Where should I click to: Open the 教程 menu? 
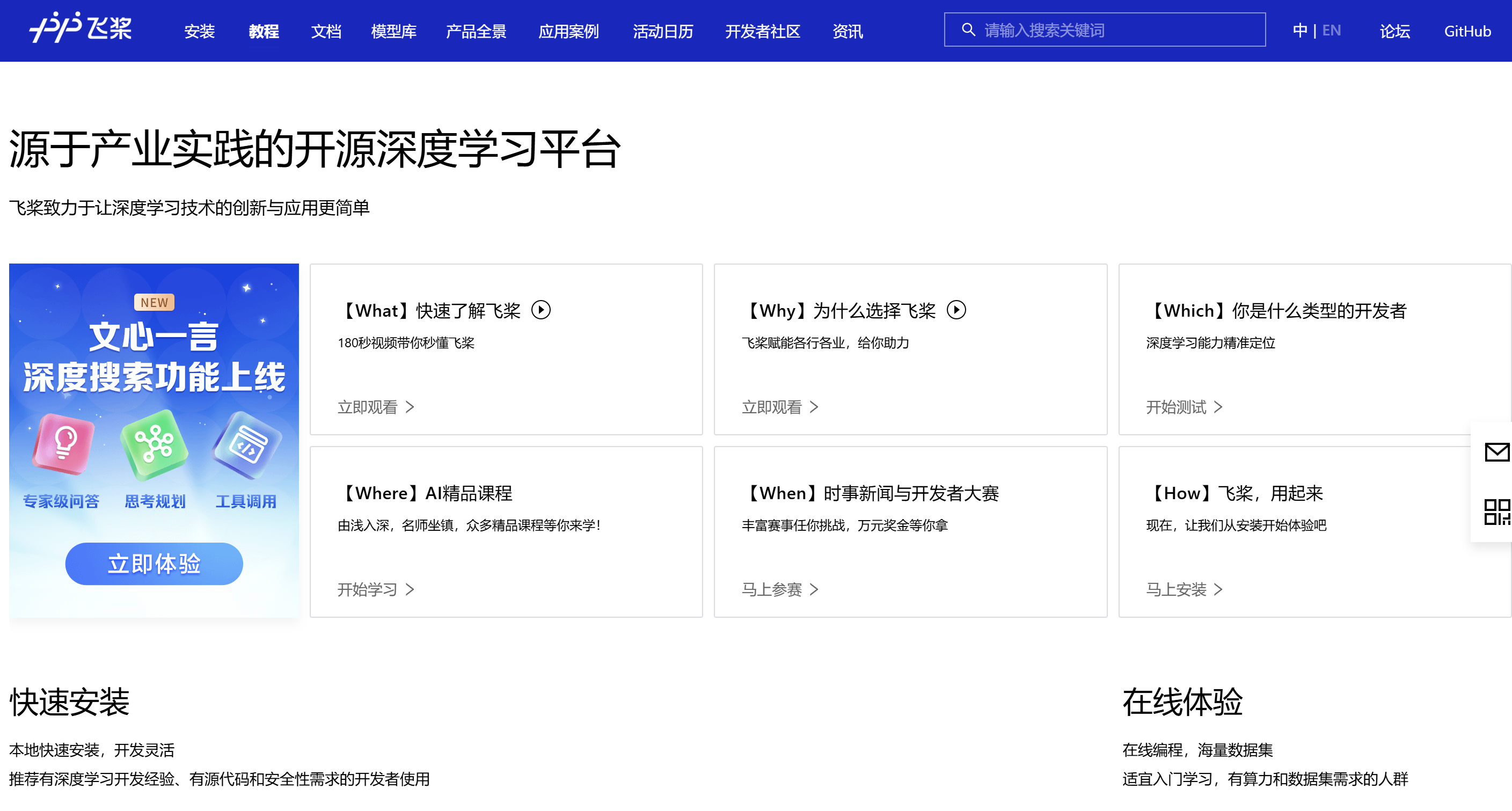click(x=264, y=31)
